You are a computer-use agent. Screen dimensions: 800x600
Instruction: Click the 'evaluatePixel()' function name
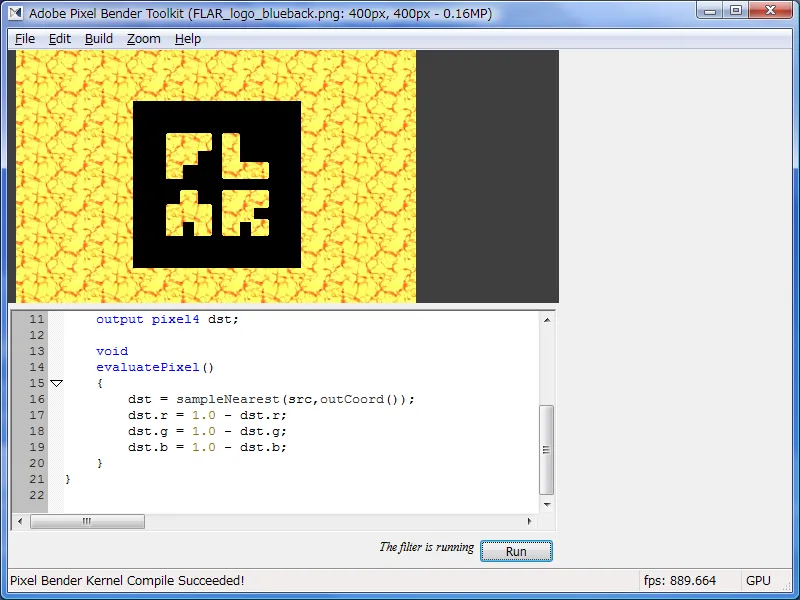pos(155,367)
